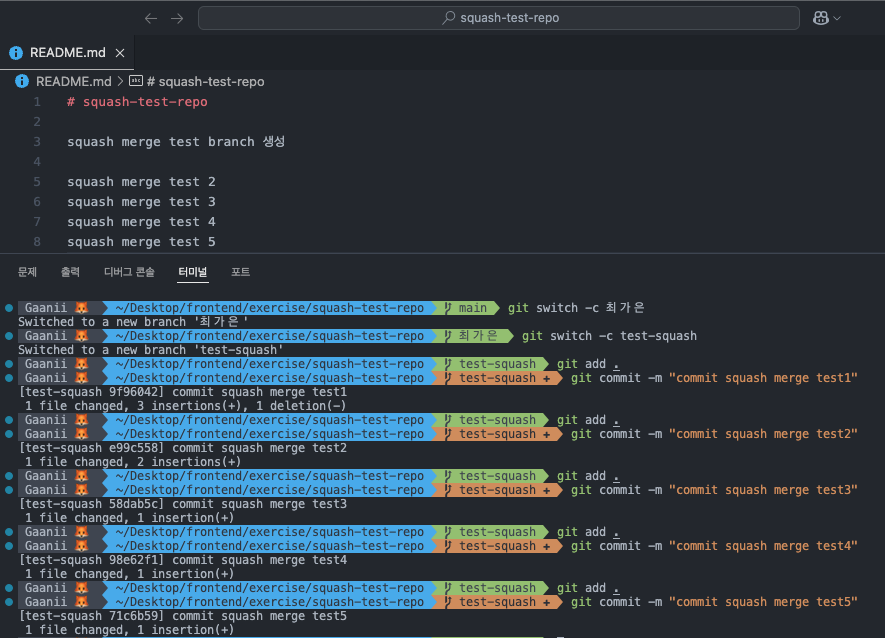The image size is (885, 638).
Task: Click the text 'squash merge test 2'
Action: point(141,182)
